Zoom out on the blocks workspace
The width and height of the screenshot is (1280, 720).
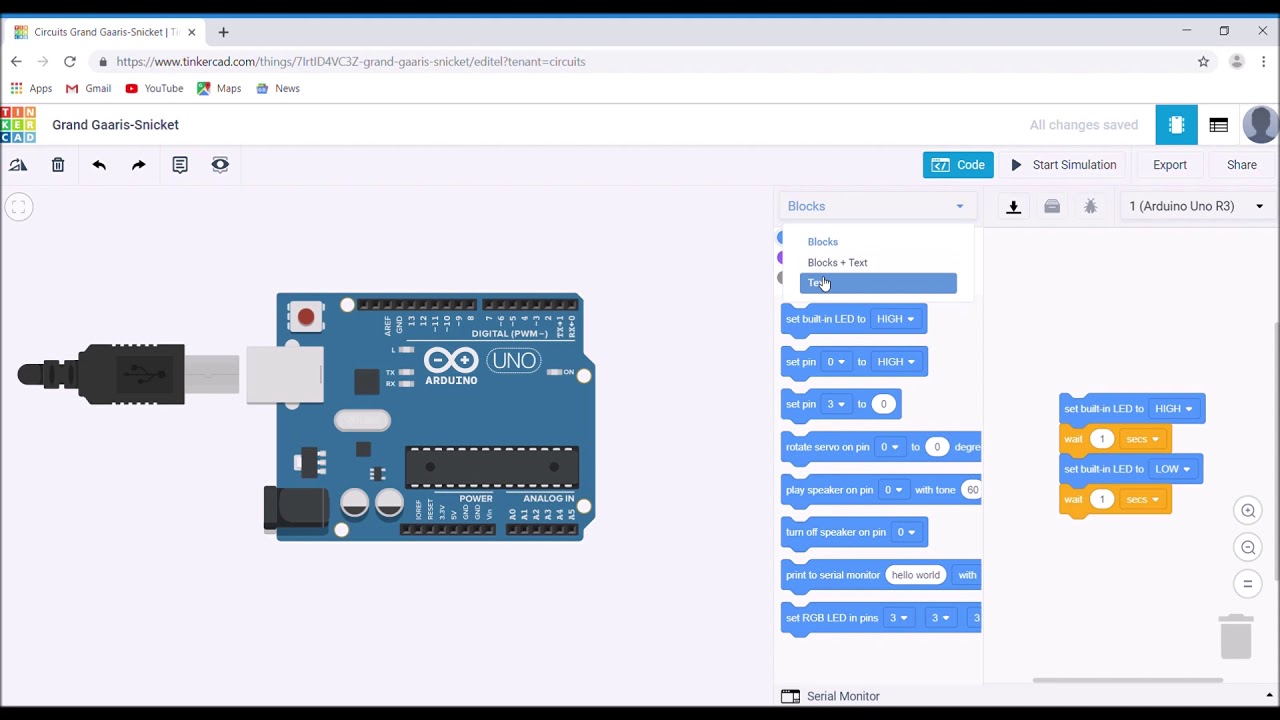[x=1248, y=547]
